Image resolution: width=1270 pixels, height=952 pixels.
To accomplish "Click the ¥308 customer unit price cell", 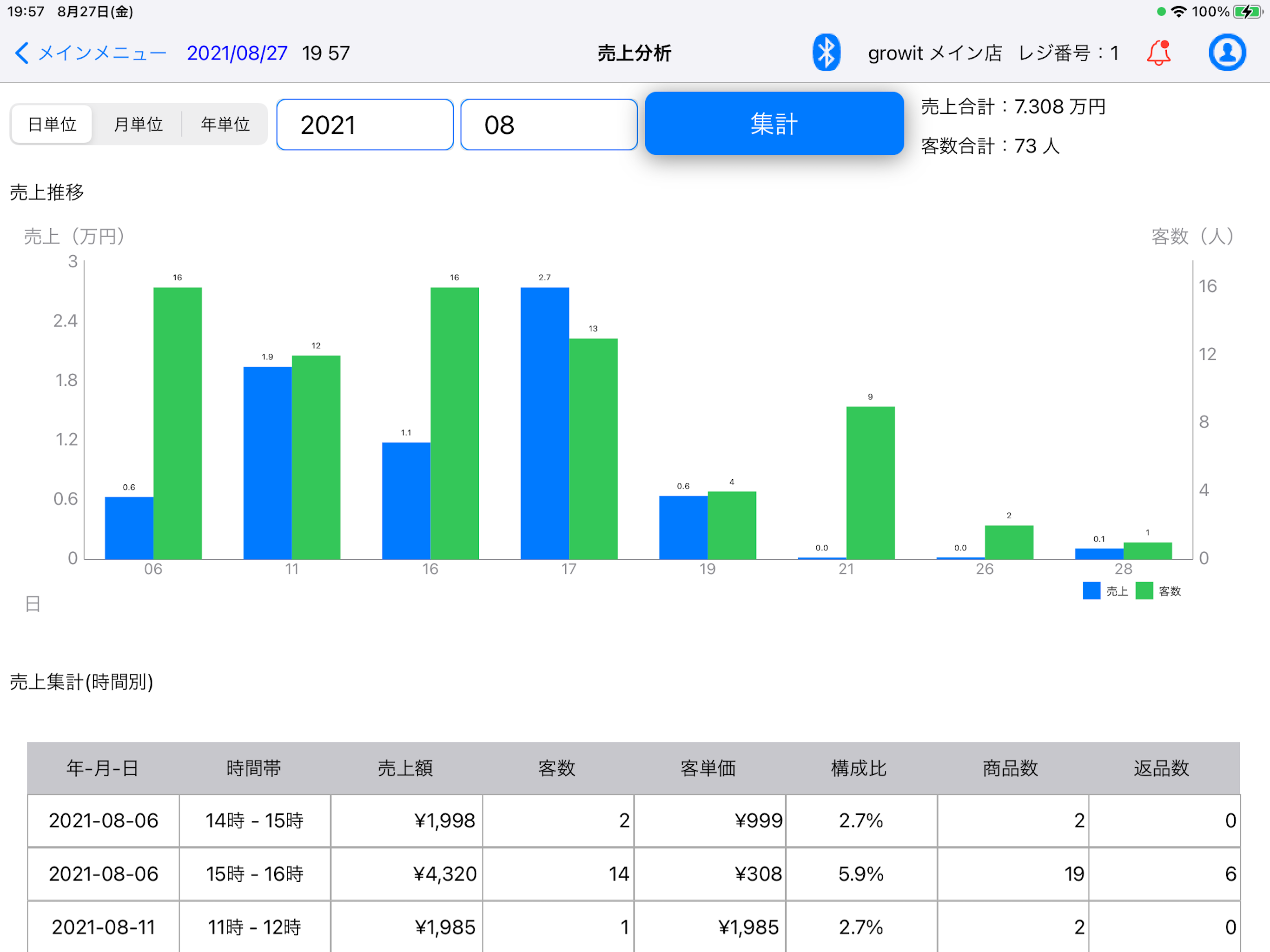I will click(709, 874).
